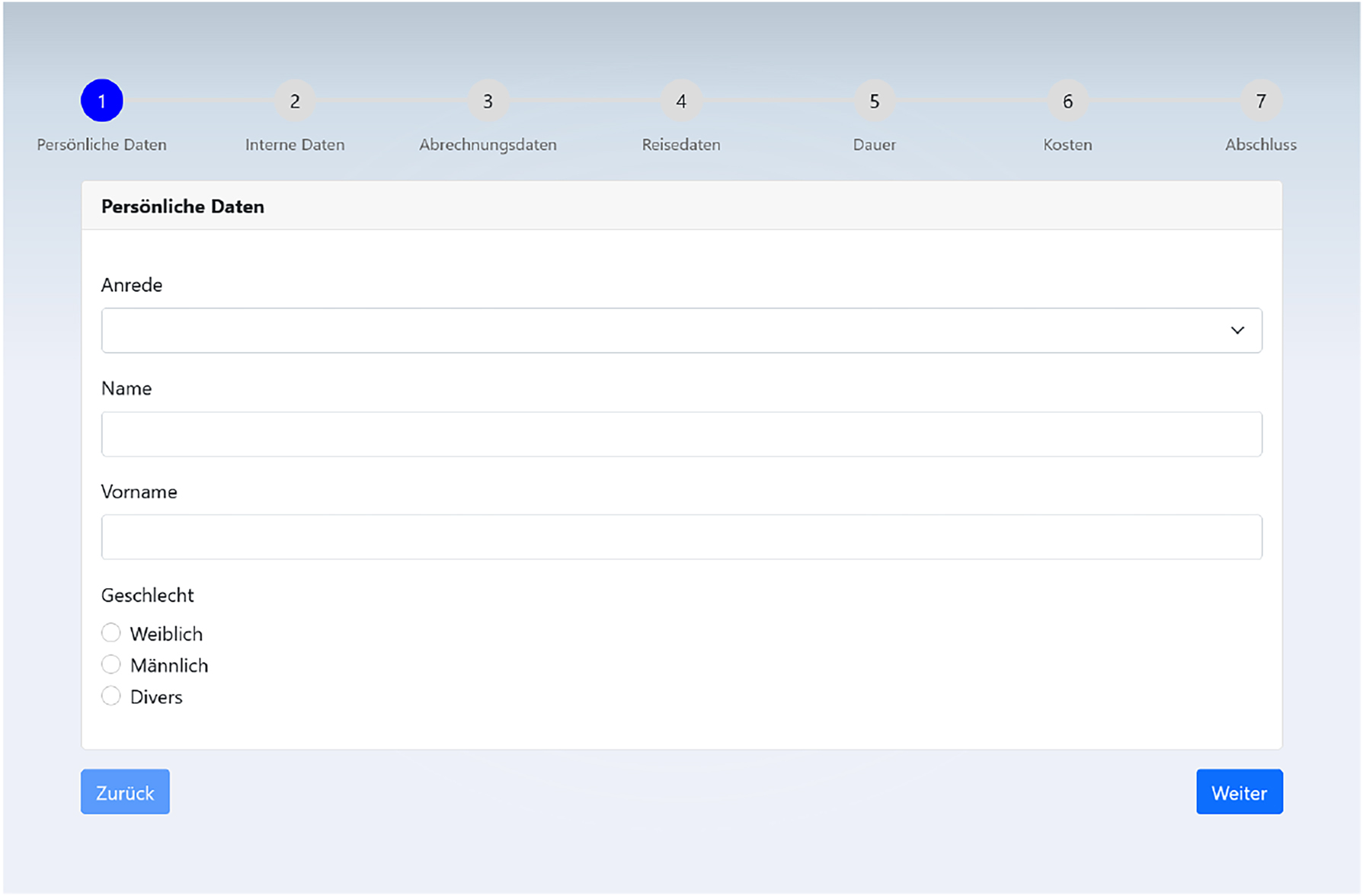Select the Divers gender option
The height and width of the screenshot is (896, 1363).
(110, 696)
